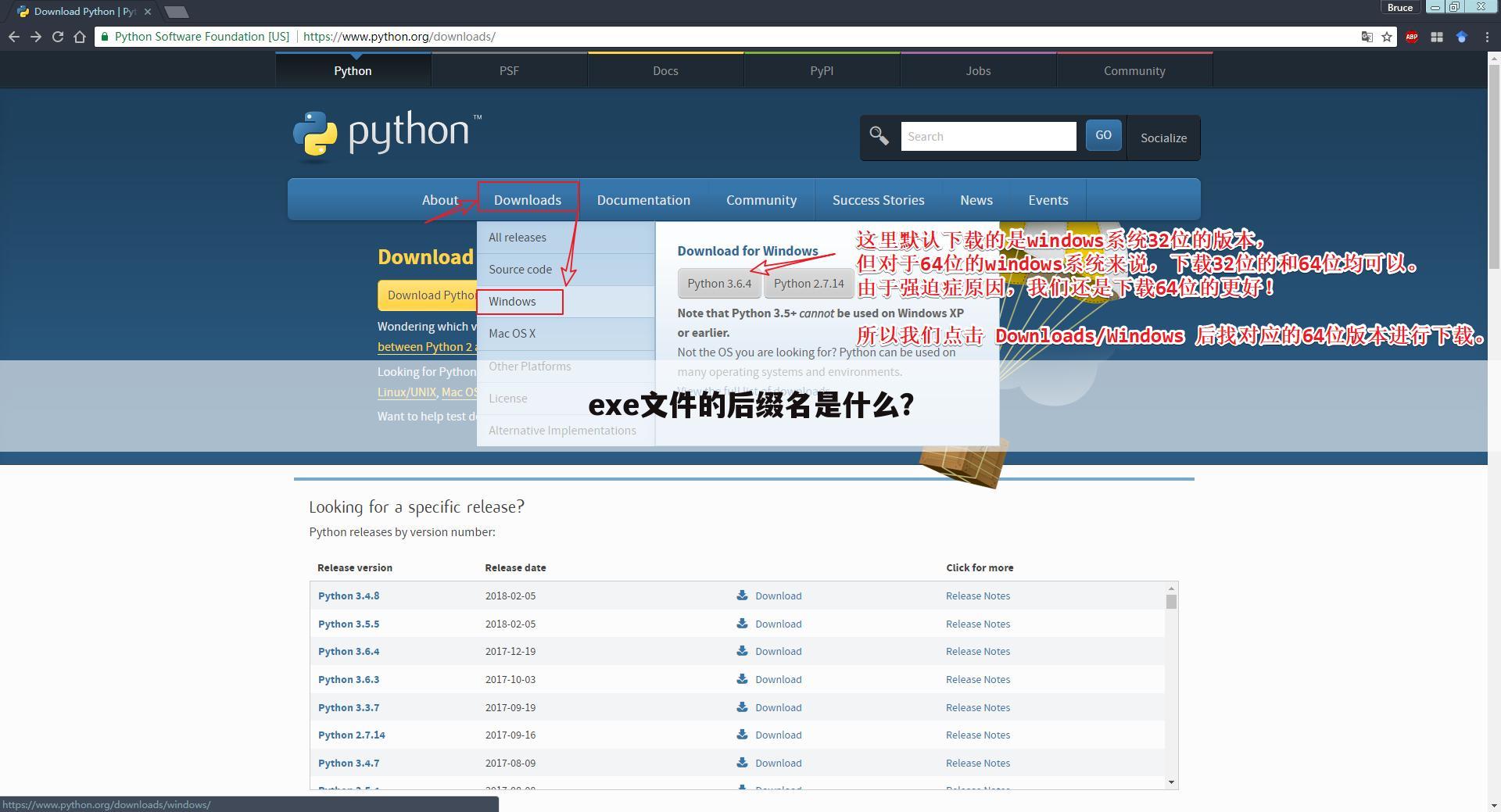Open Release Notes for Python 3.5.5
The image size is (1501, 812).
tap(978, 624)
